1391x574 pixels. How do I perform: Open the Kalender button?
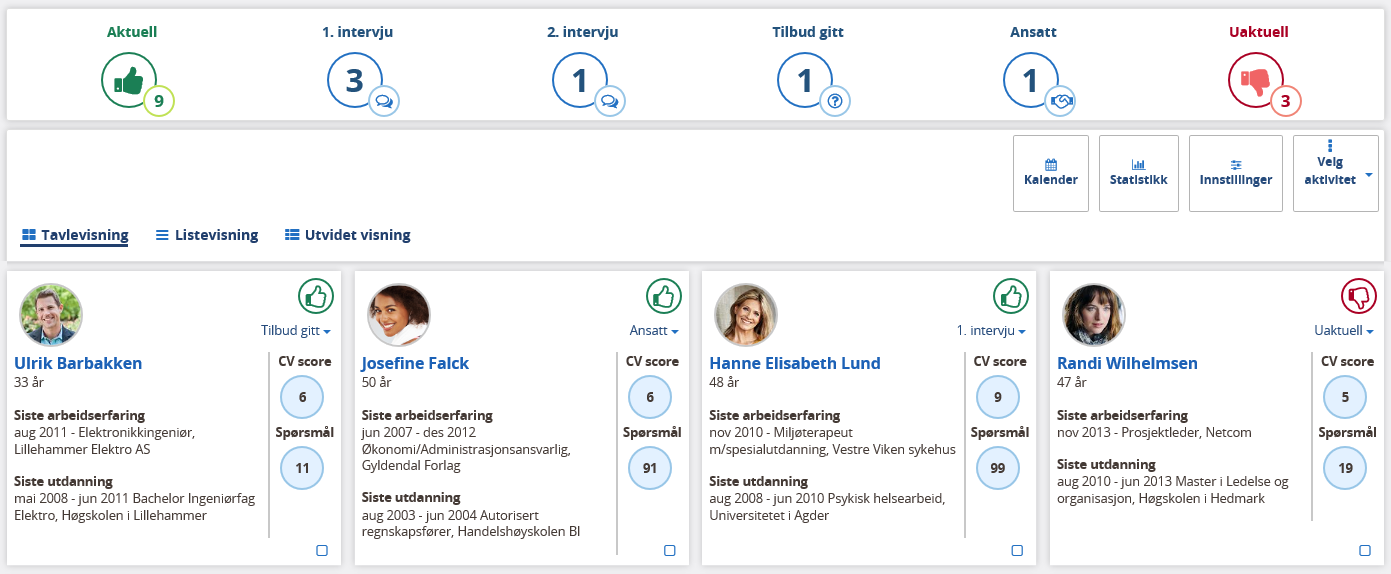point(1051,173)
